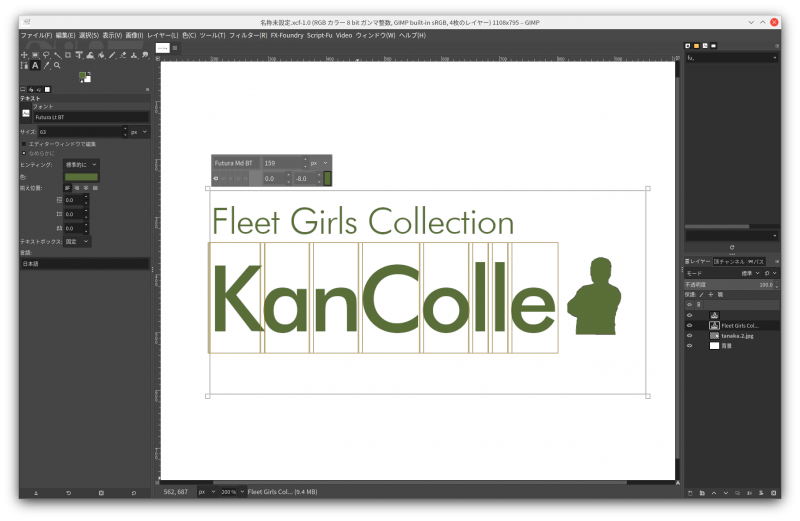Switch to the チャンネル (Channels) tab

pos(730,261)
